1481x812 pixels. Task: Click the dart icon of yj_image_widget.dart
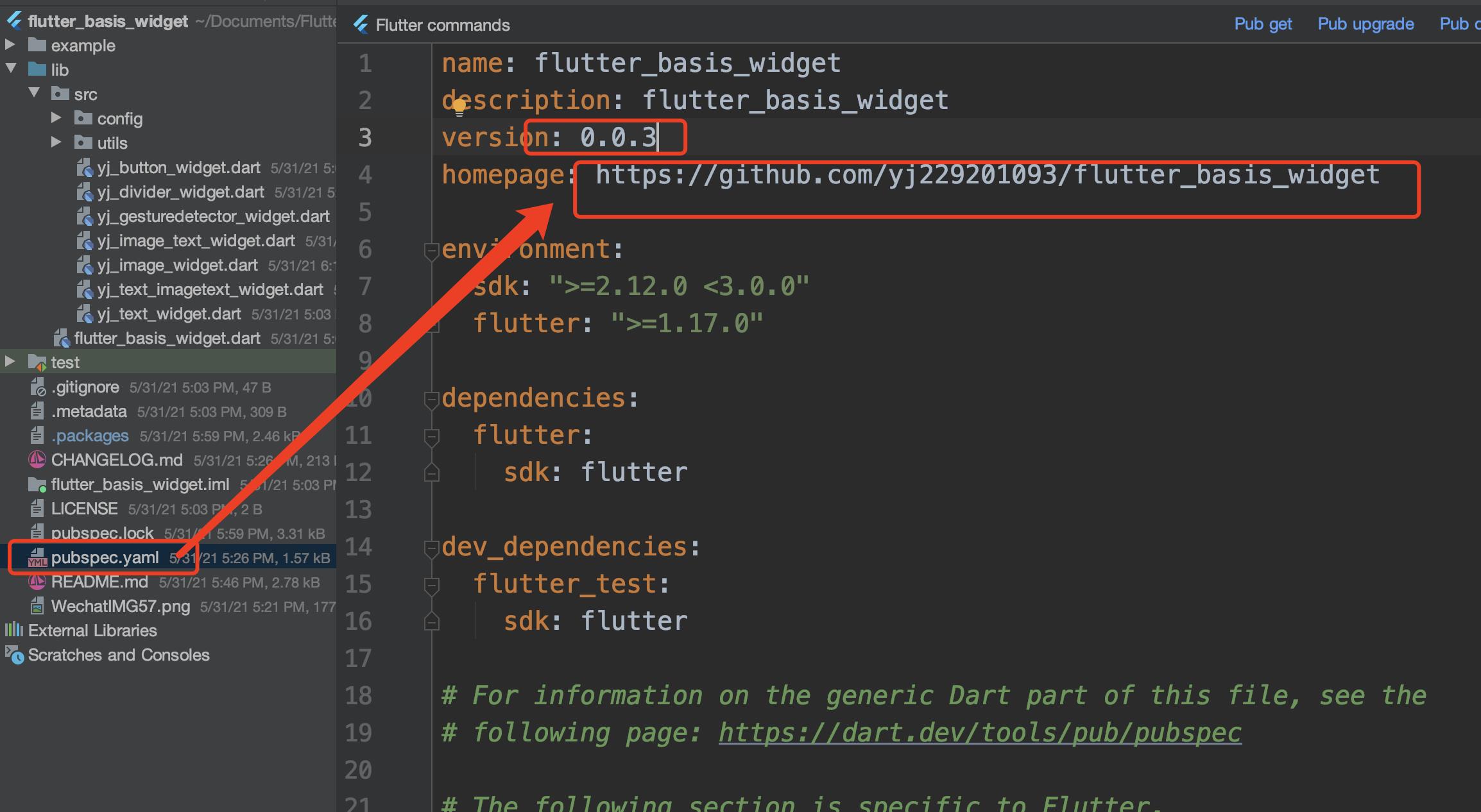(x=84, y=266)
